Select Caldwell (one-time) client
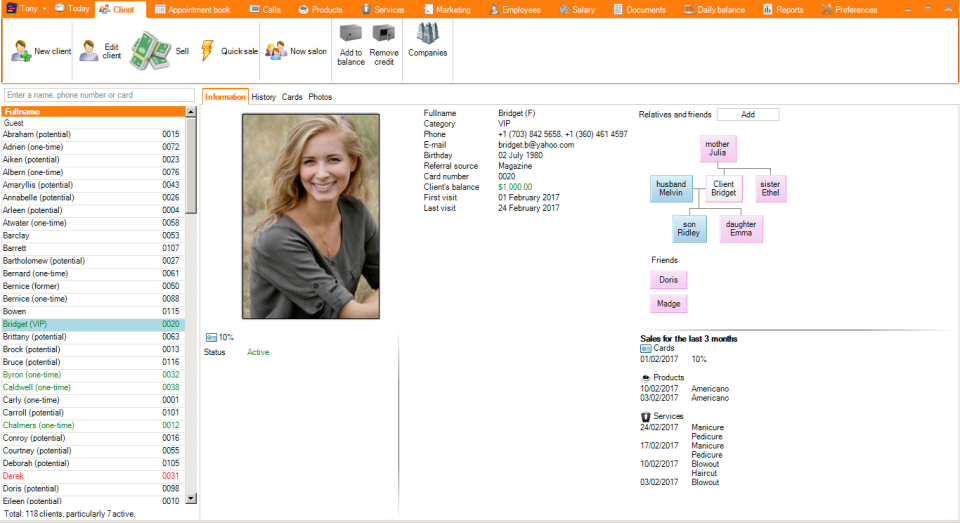 (93, 388)
